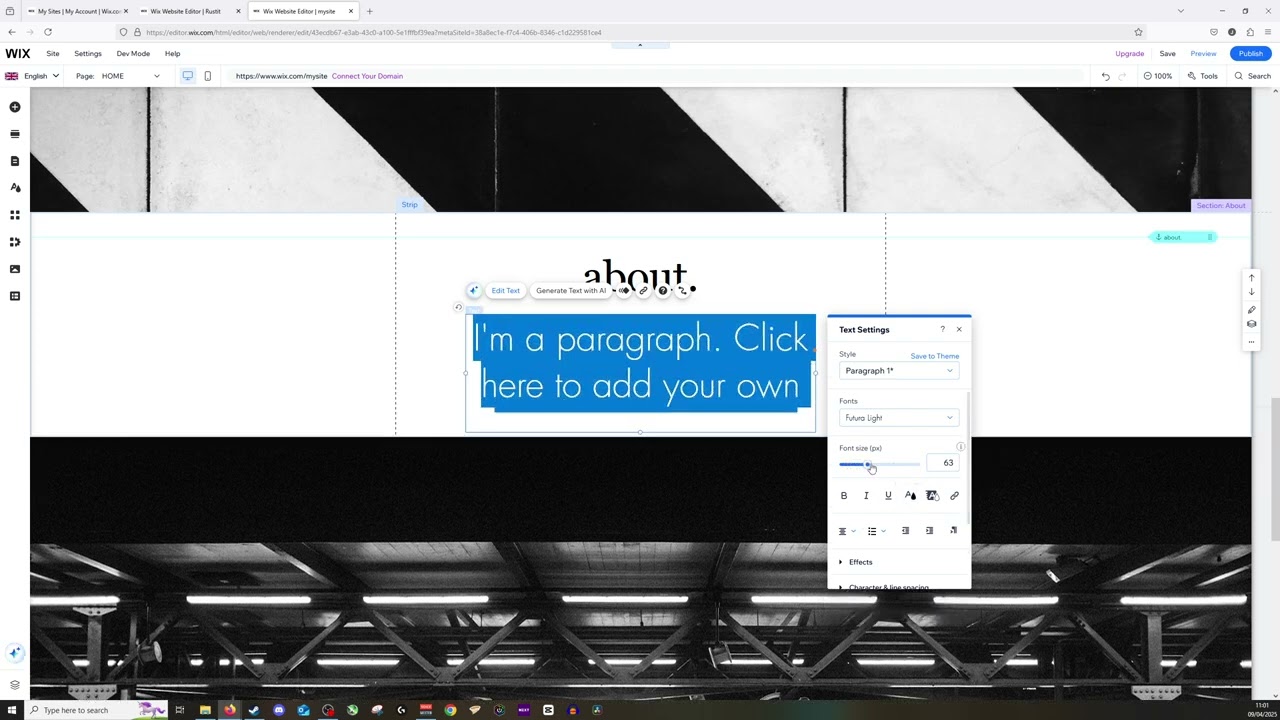Open the Help menu
This screenshot has width=1280, height=720.
(x=172, y=54)
